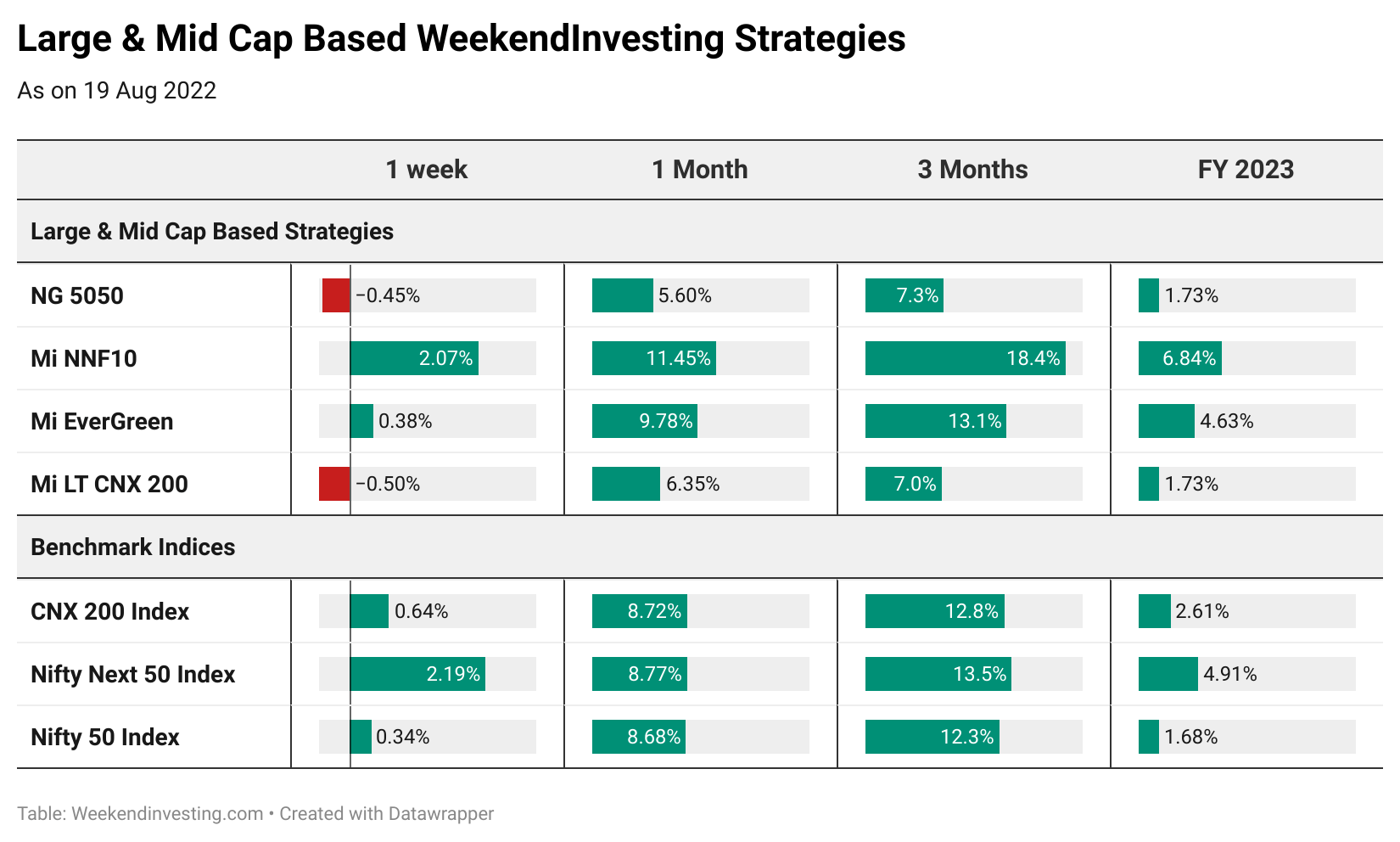Open the Weekendinvesting.com source credit
1400x842 pixels.
[167, 813]
